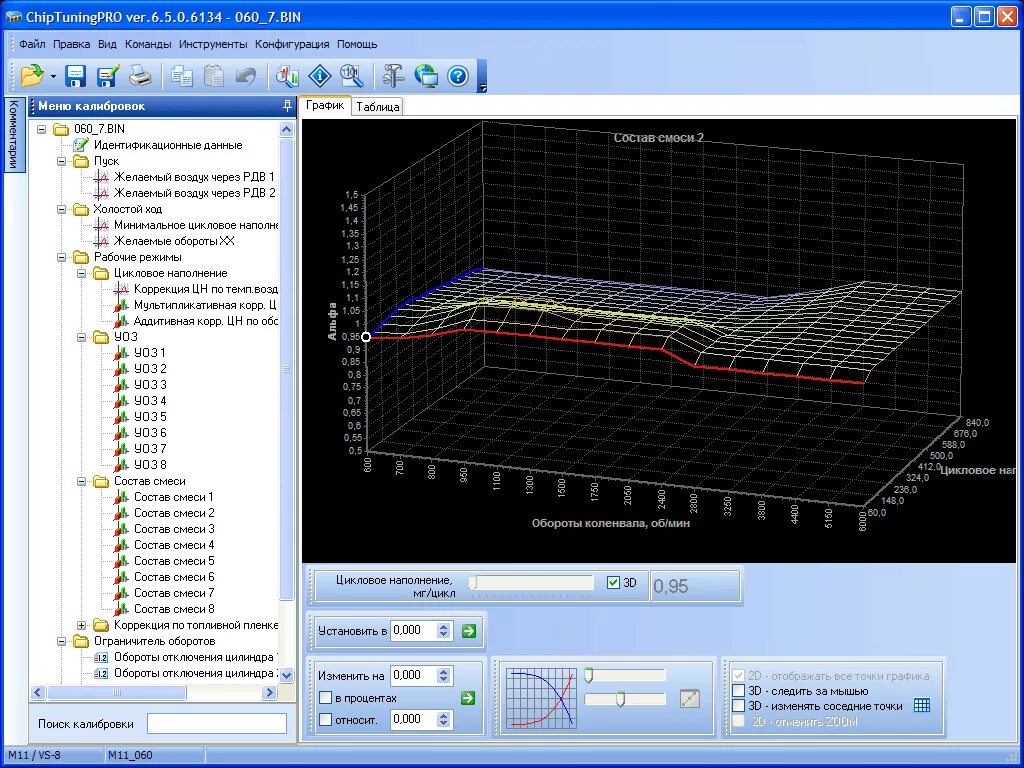Open help with the question mark icon
The image size is (1024, 768).
(458, 76)
